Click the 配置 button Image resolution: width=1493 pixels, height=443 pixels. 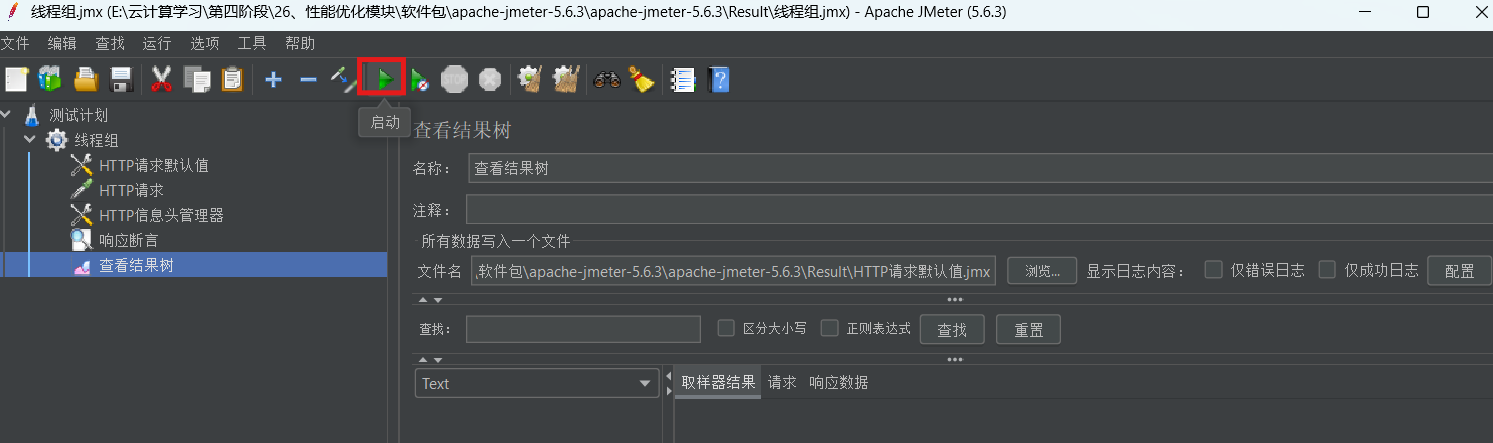click(1459, 271)
